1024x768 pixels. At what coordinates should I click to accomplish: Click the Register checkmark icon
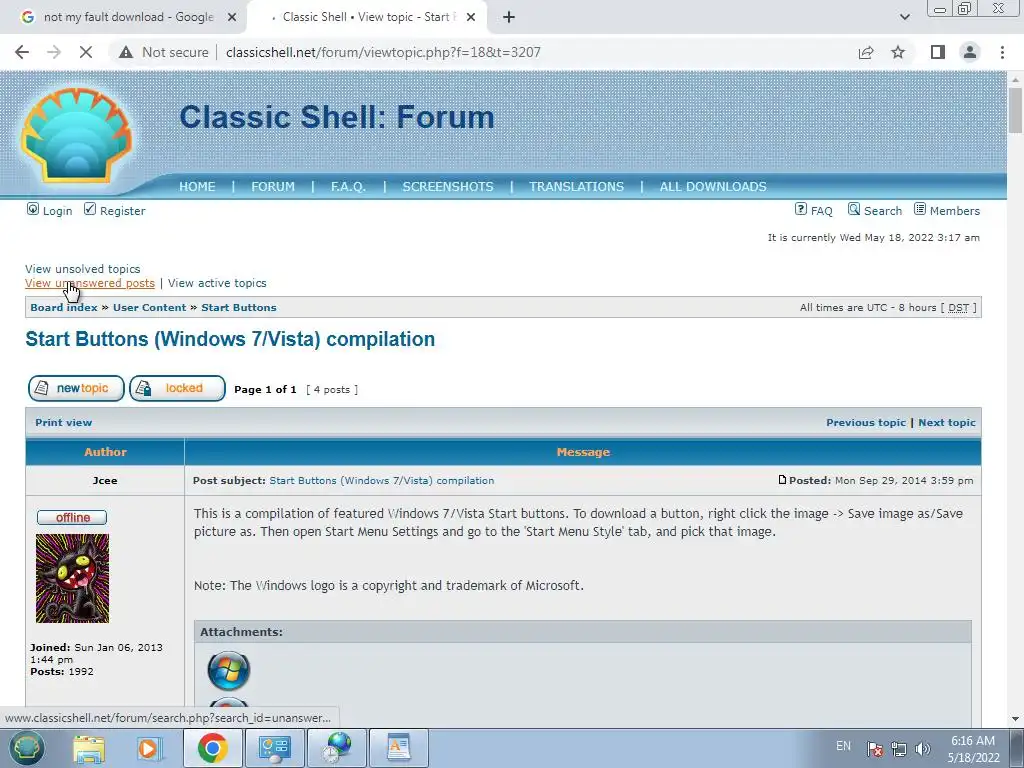click(x=90, y=209)
